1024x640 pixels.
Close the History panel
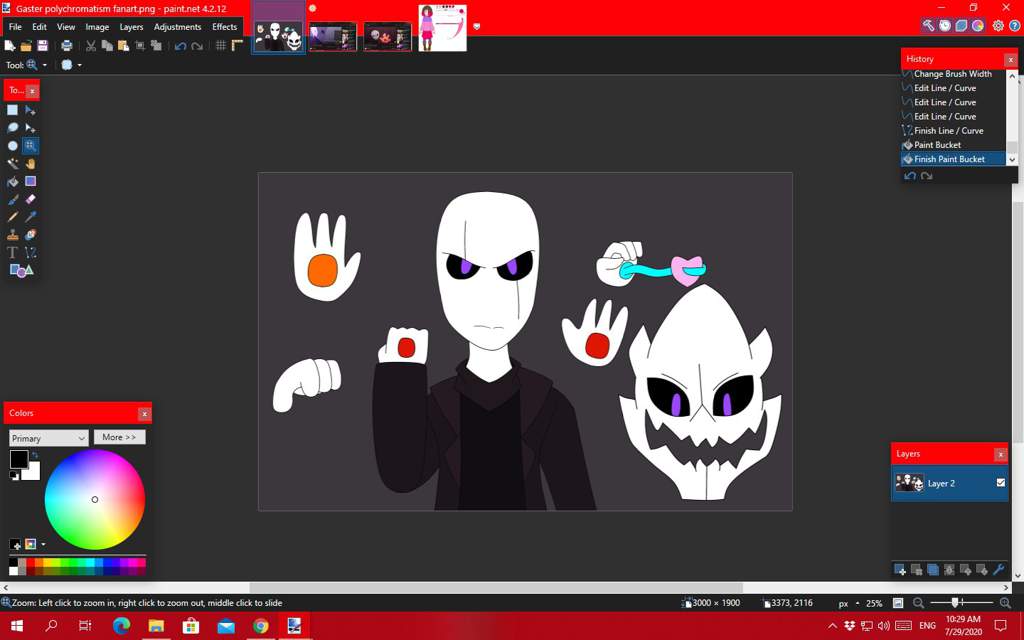1010,59
